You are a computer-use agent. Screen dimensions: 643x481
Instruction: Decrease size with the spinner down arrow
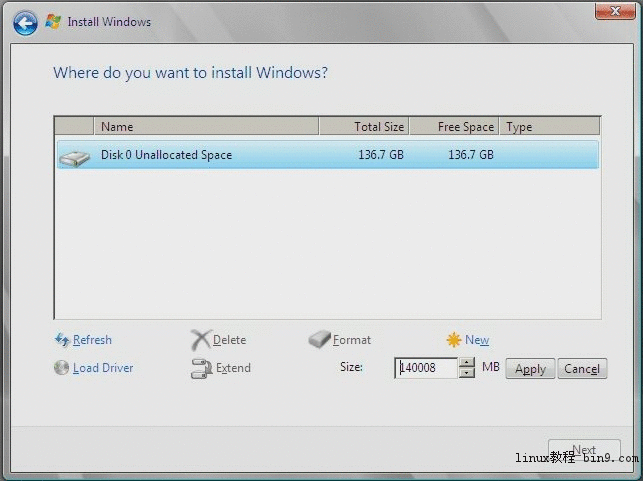tap(467, 373)
